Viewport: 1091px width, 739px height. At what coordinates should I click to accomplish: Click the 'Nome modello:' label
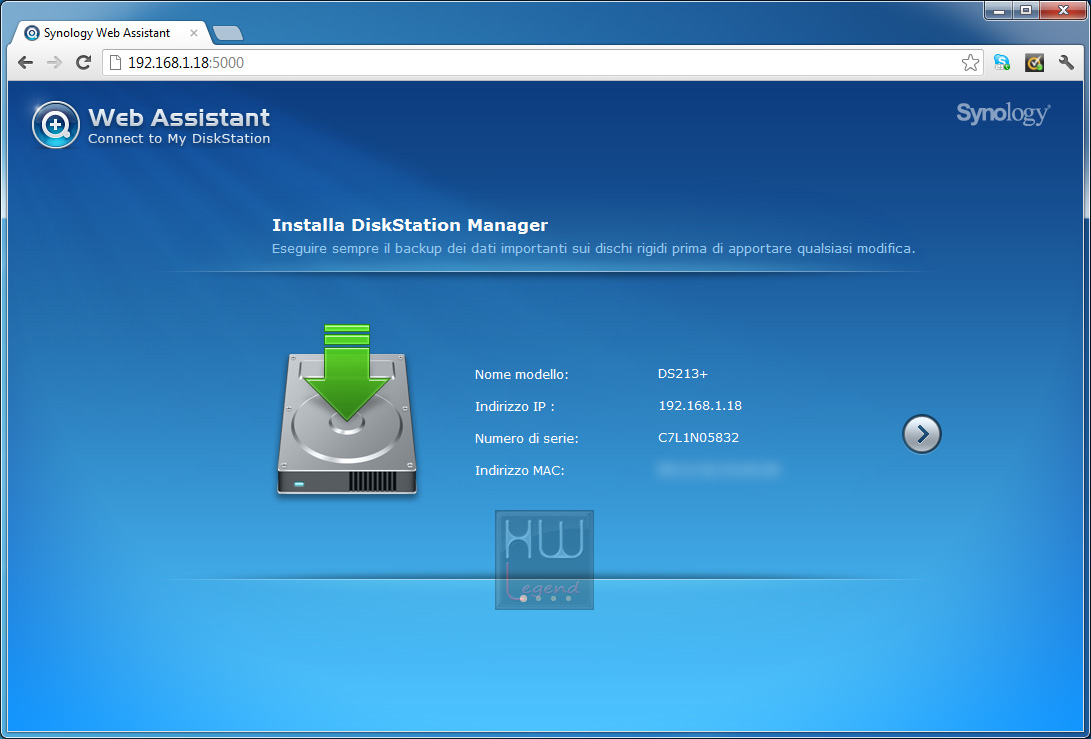[x=522, y=374]
